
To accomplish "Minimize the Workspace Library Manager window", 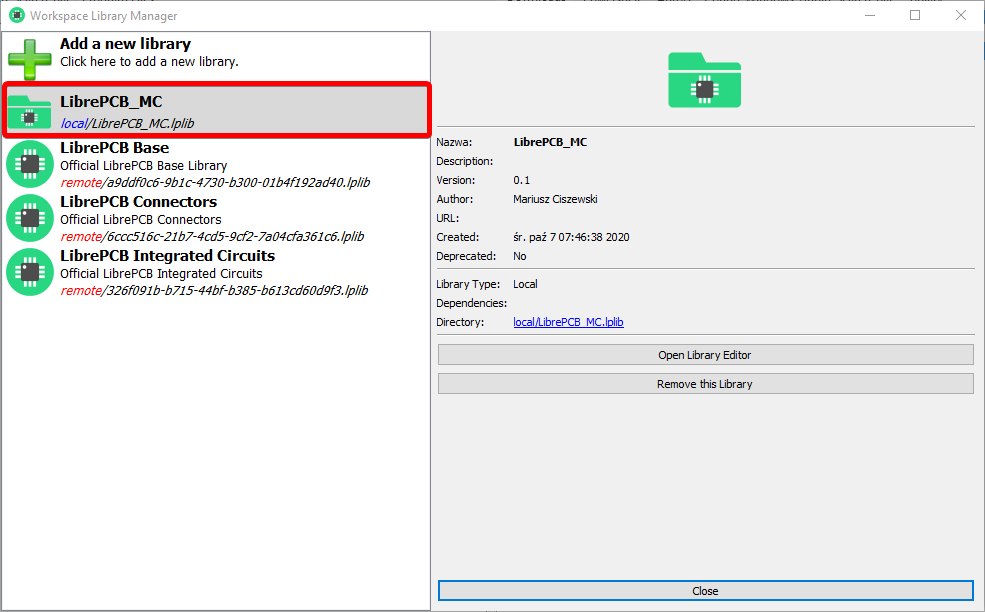I will 870,15.
